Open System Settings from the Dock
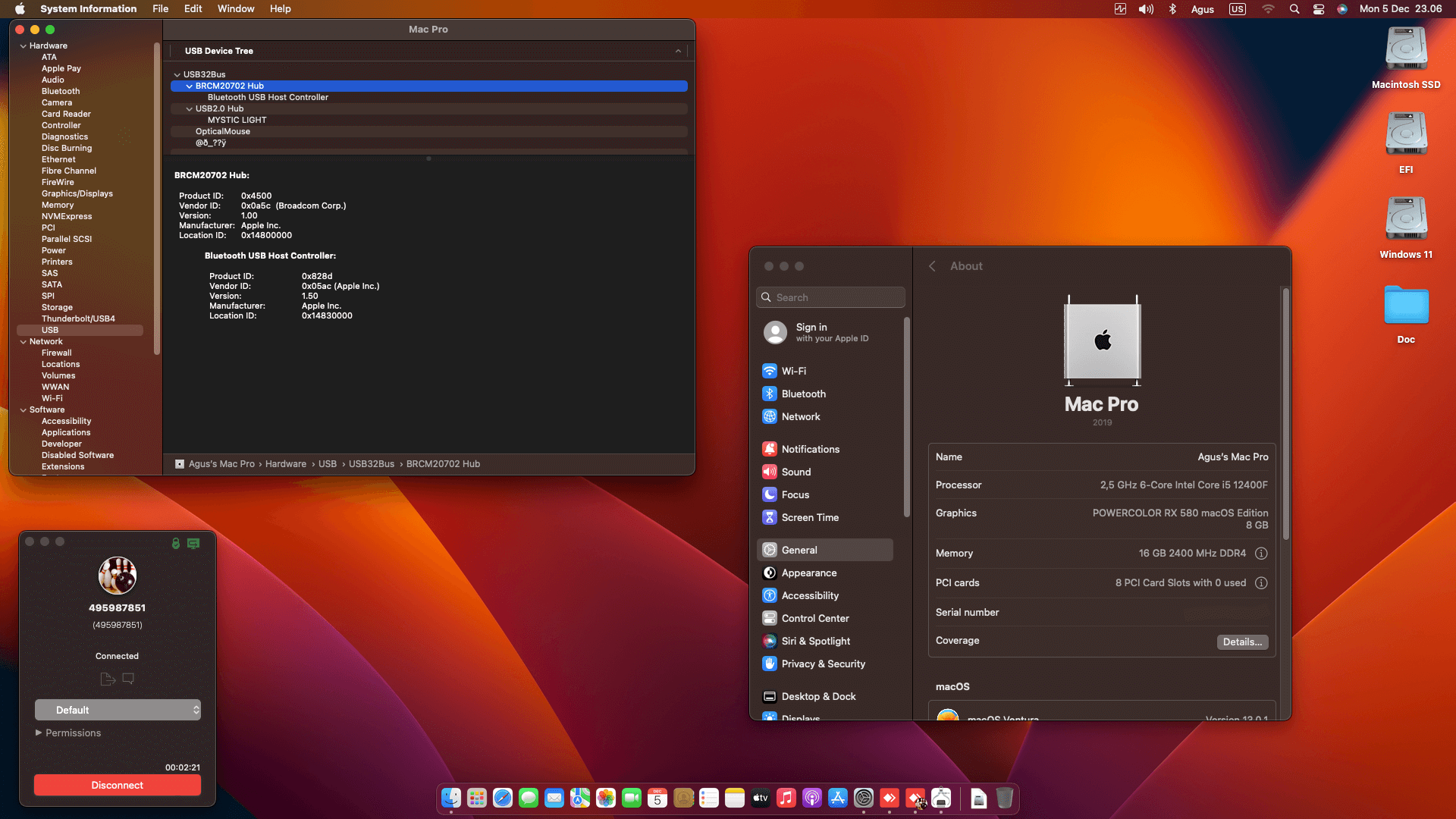The image size is (1456, 819). [864, 798]
